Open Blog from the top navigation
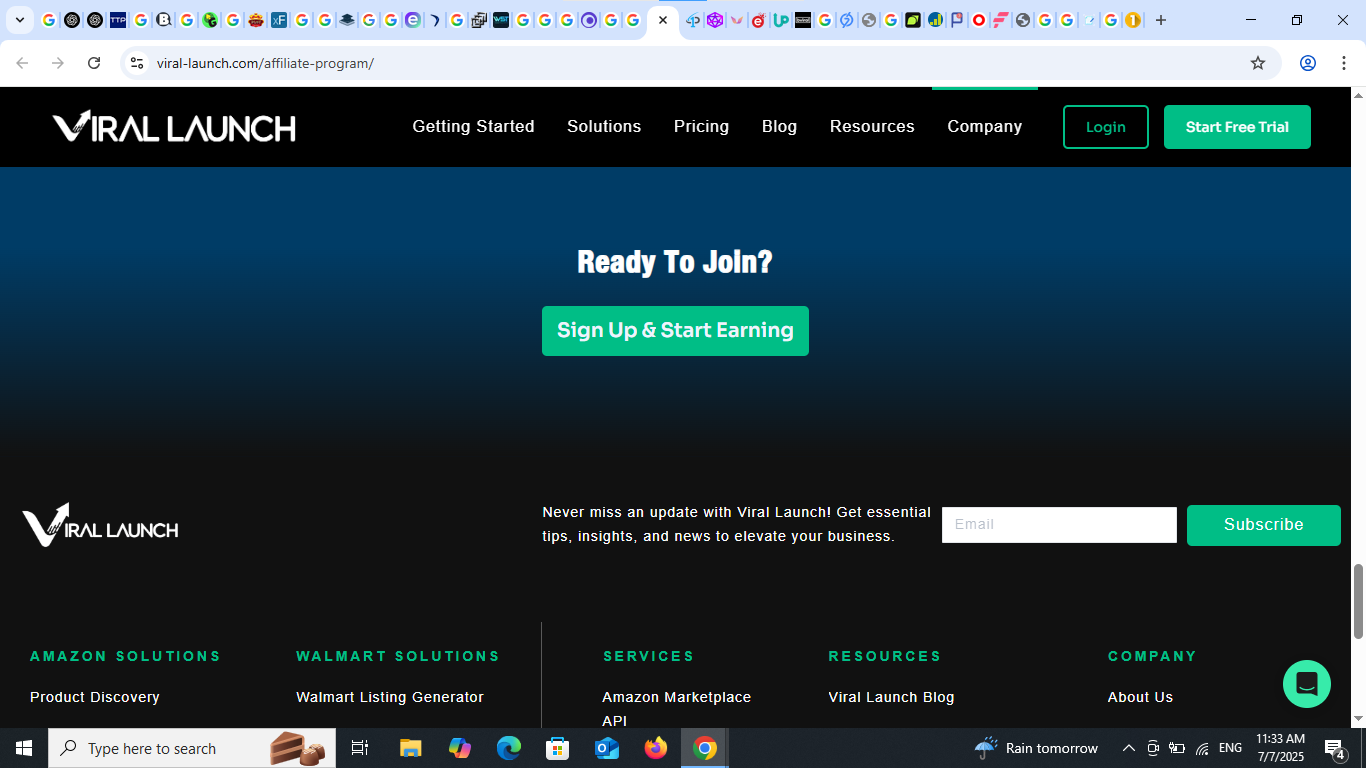The width and height of the screenshot is (1366, 768). 779,127
